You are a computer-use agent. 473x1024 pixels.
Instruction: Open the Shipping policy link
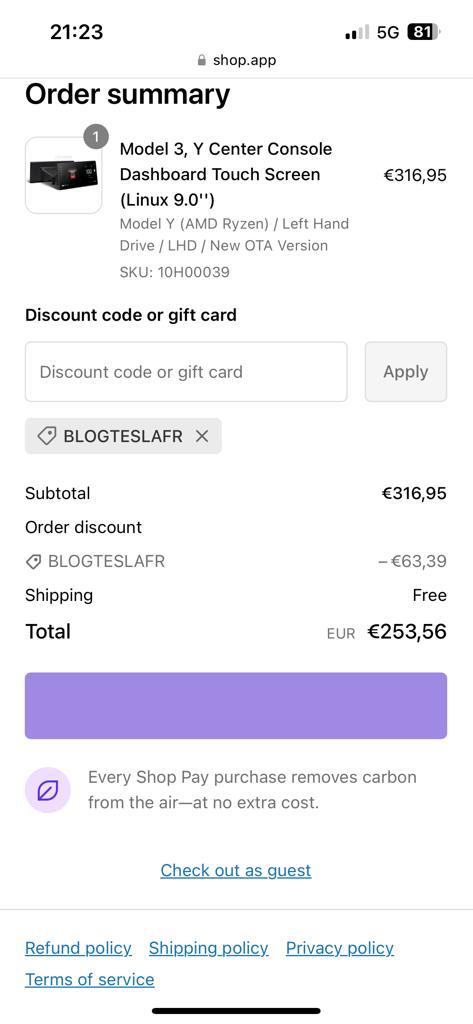pyautogui.click(x=208, y=948)
